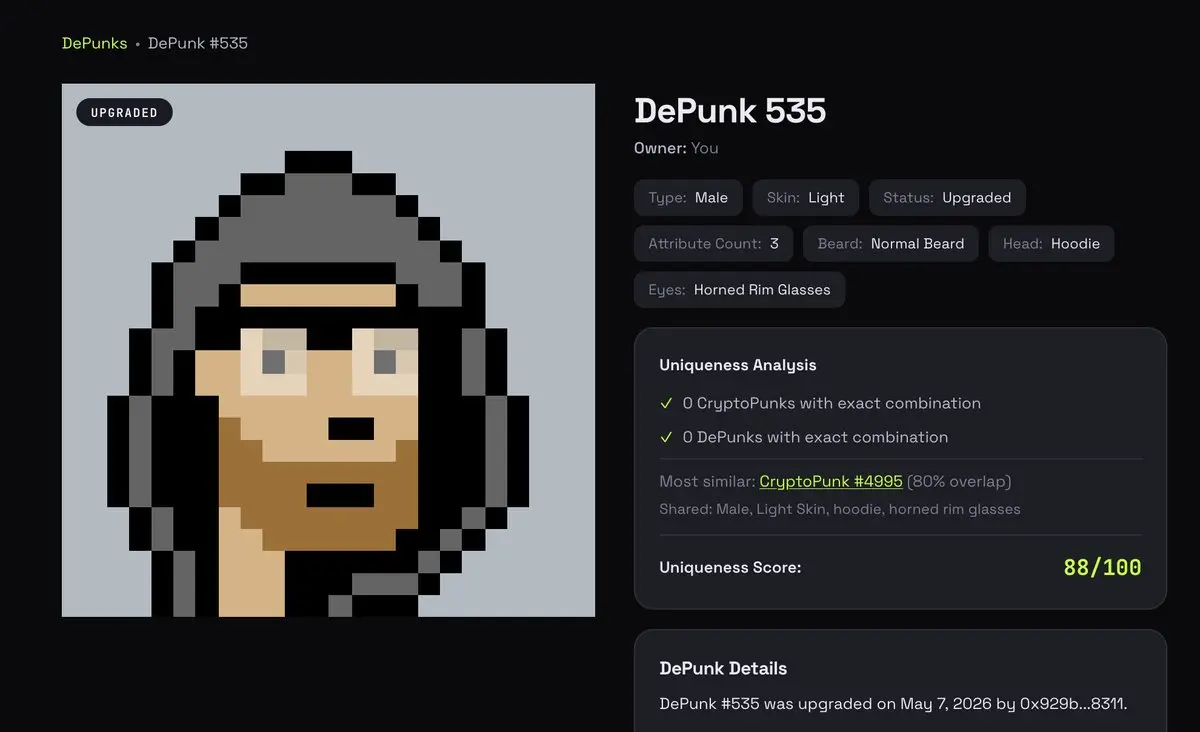
Task: Click the UPGRADED badge on image
Action: [x=124, y=112]
